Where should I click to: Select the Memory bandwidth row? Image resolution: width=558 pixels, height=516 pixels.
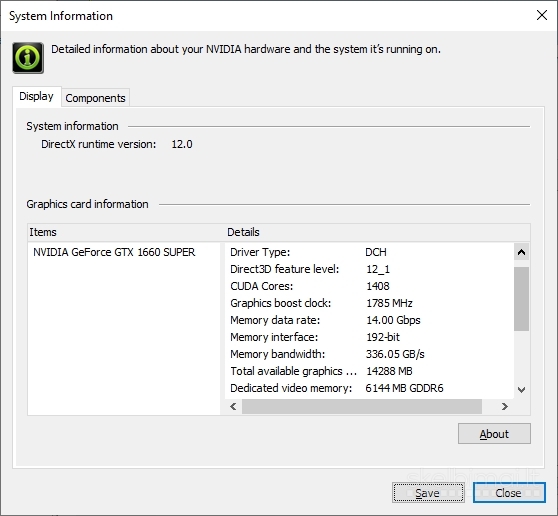click(x=369, y=354)
